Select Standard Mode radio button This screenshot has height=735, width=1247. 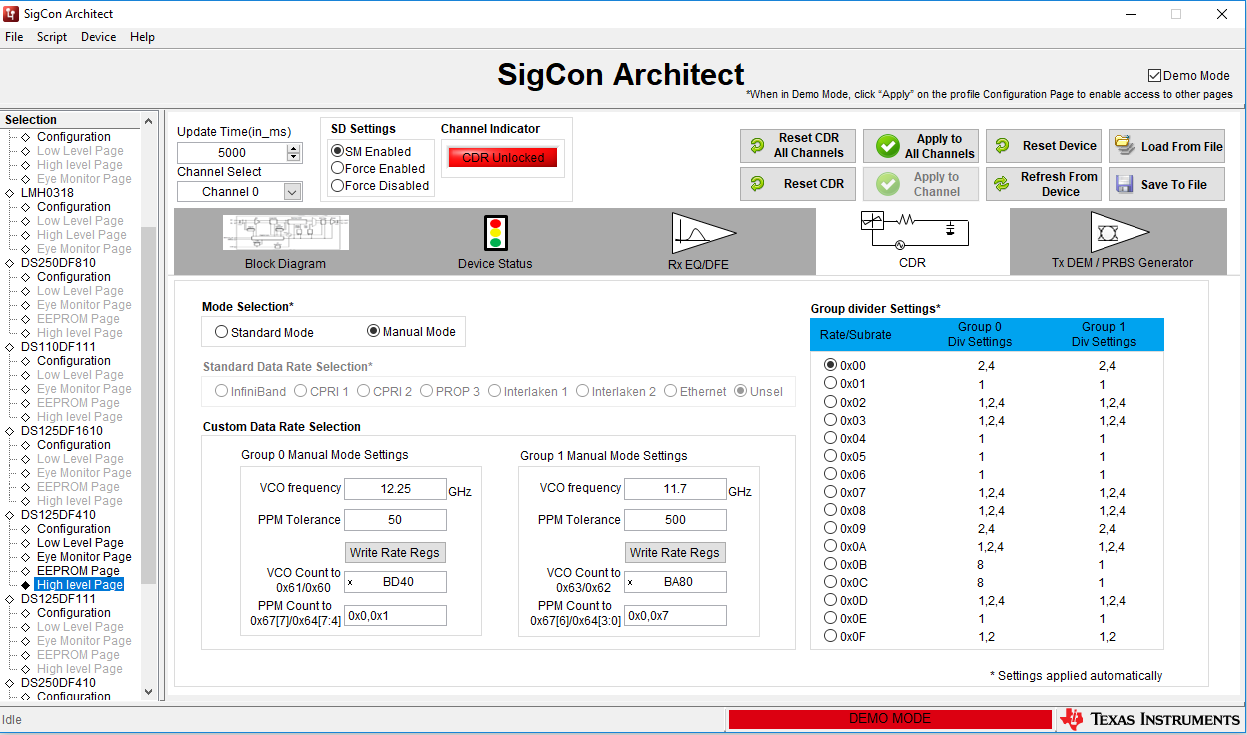click(x=222, y=332)
